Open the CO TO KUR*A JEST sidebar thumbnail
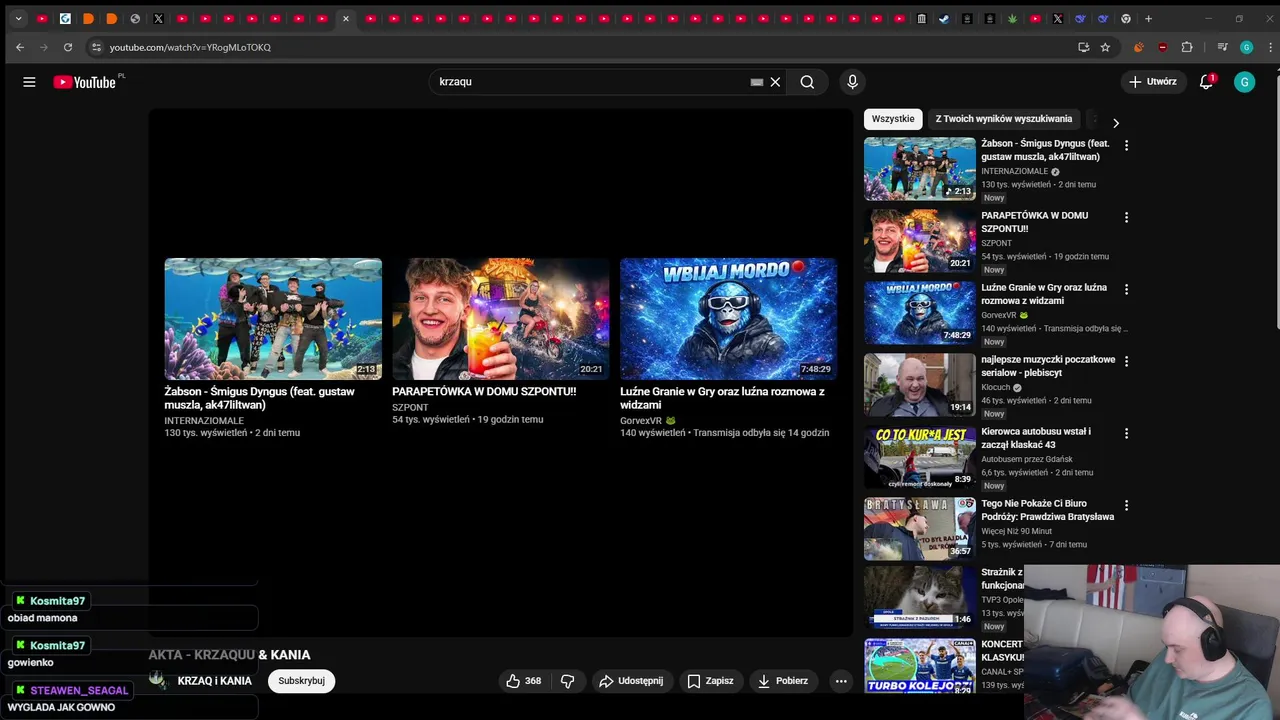Image resolution: width=1280 pixels, height=720 pixels. 920,456
